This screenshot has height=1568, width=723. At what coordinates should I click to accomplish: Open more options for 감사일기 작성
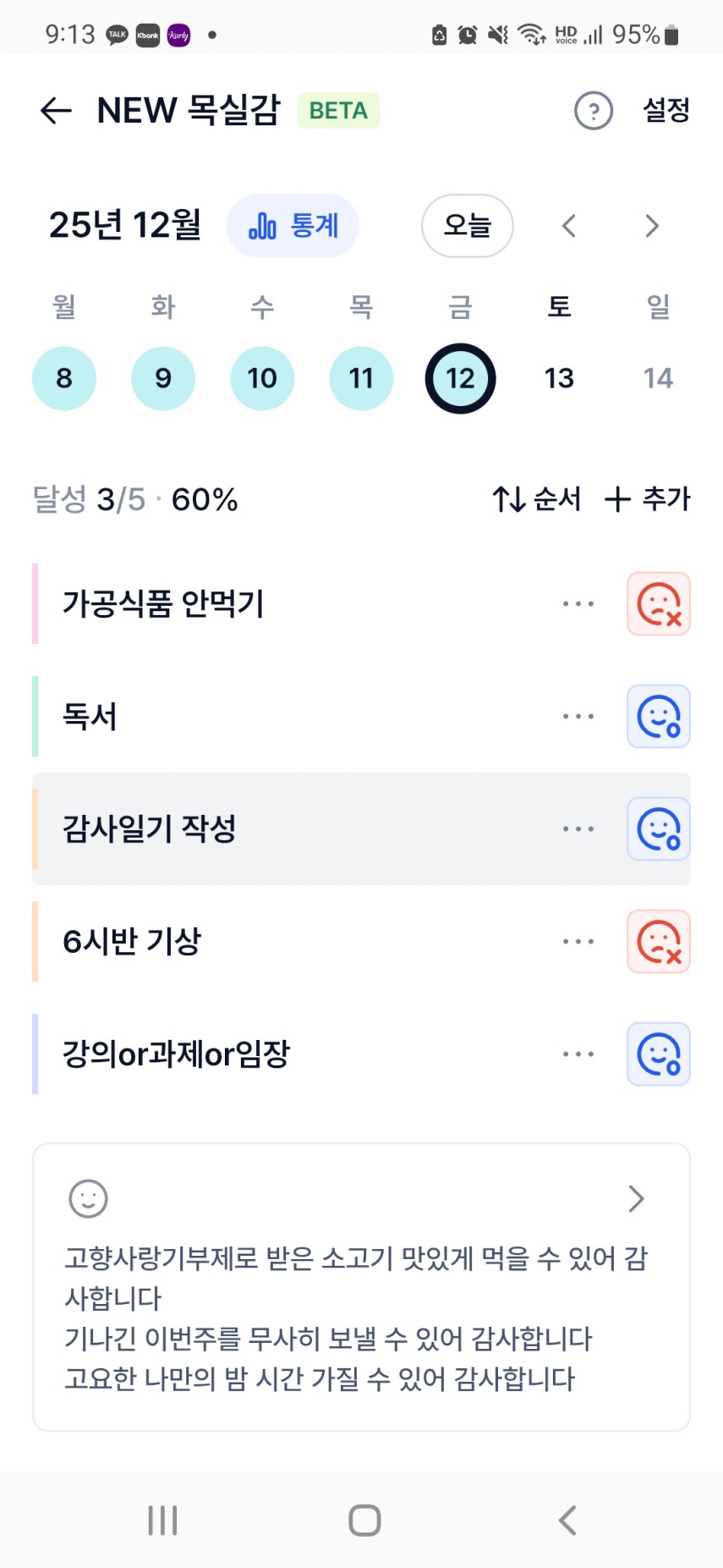pos(578,829)
